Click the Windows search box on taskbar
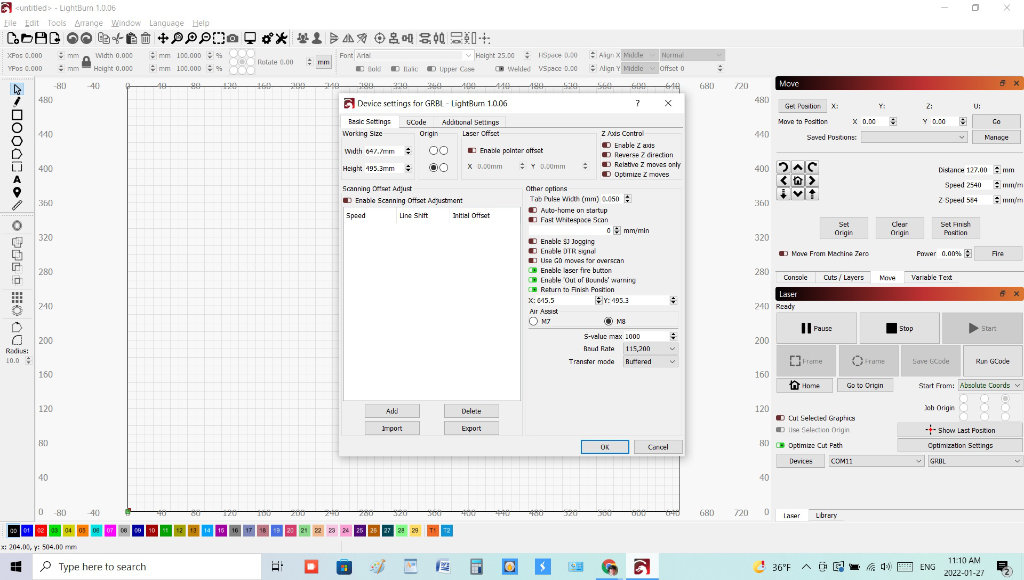The image size is (1024, 580). pos(147,566)
